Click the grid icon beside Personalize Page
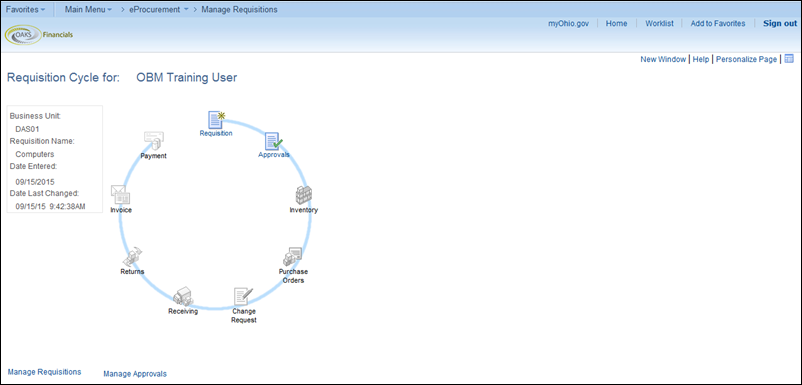 pos(789,59)
